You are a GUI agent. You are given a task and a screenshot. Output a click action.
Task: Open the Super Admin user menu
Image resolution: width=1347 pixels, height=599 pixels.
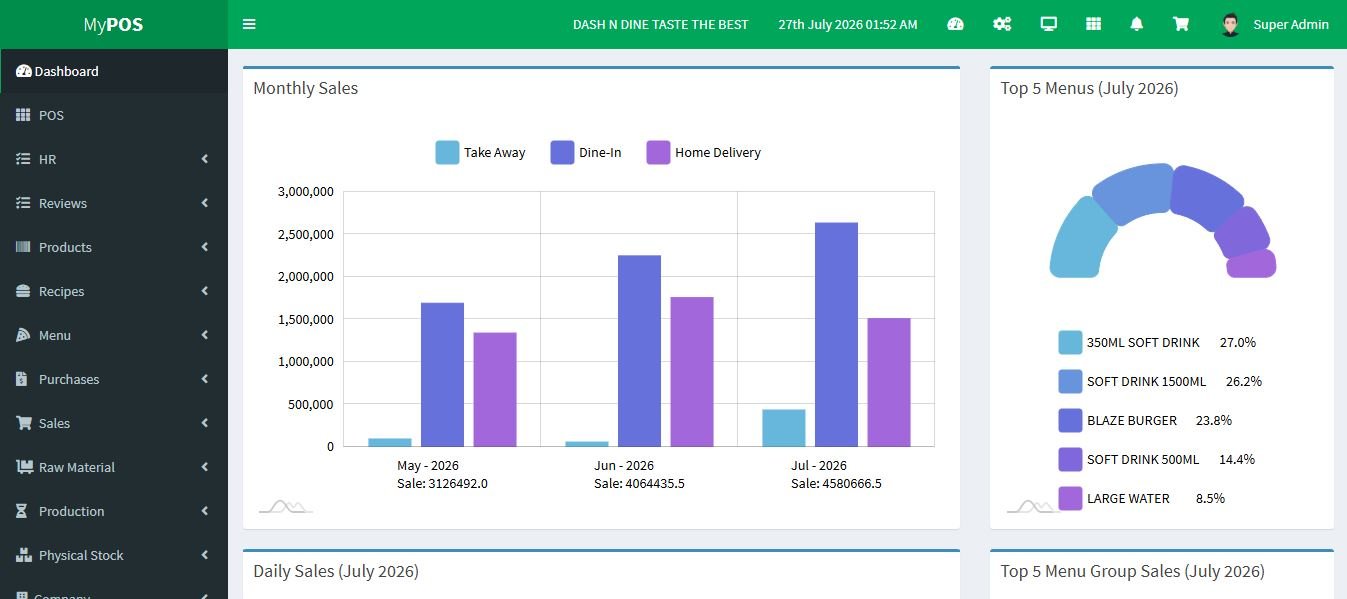(x=1276, y=24)
